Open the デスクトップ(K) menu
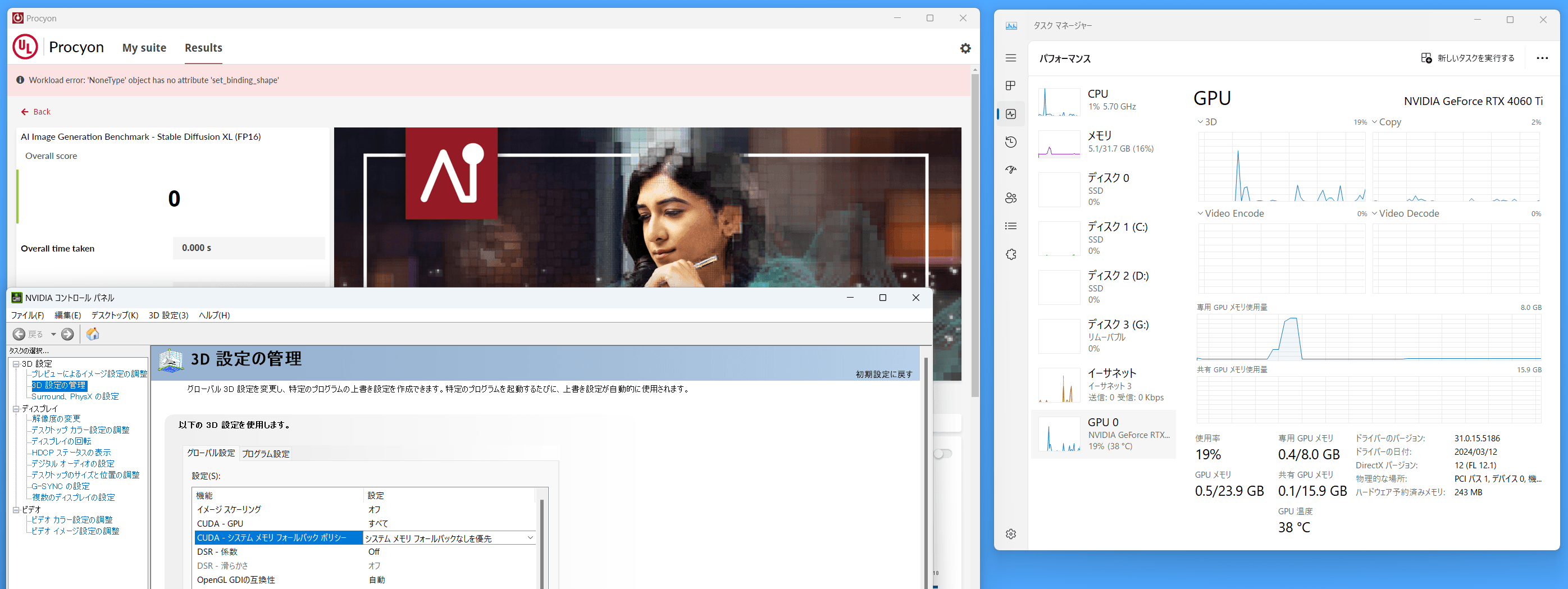Image resolution: width=1568 pixels, height=589 pixels. point(115,315)
